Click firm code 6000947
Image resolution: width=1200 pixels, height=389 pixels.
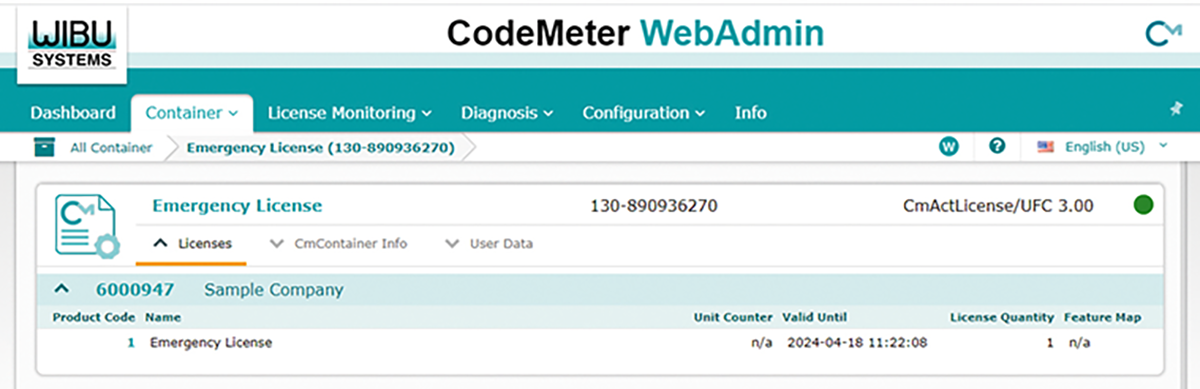pos(135,290)
